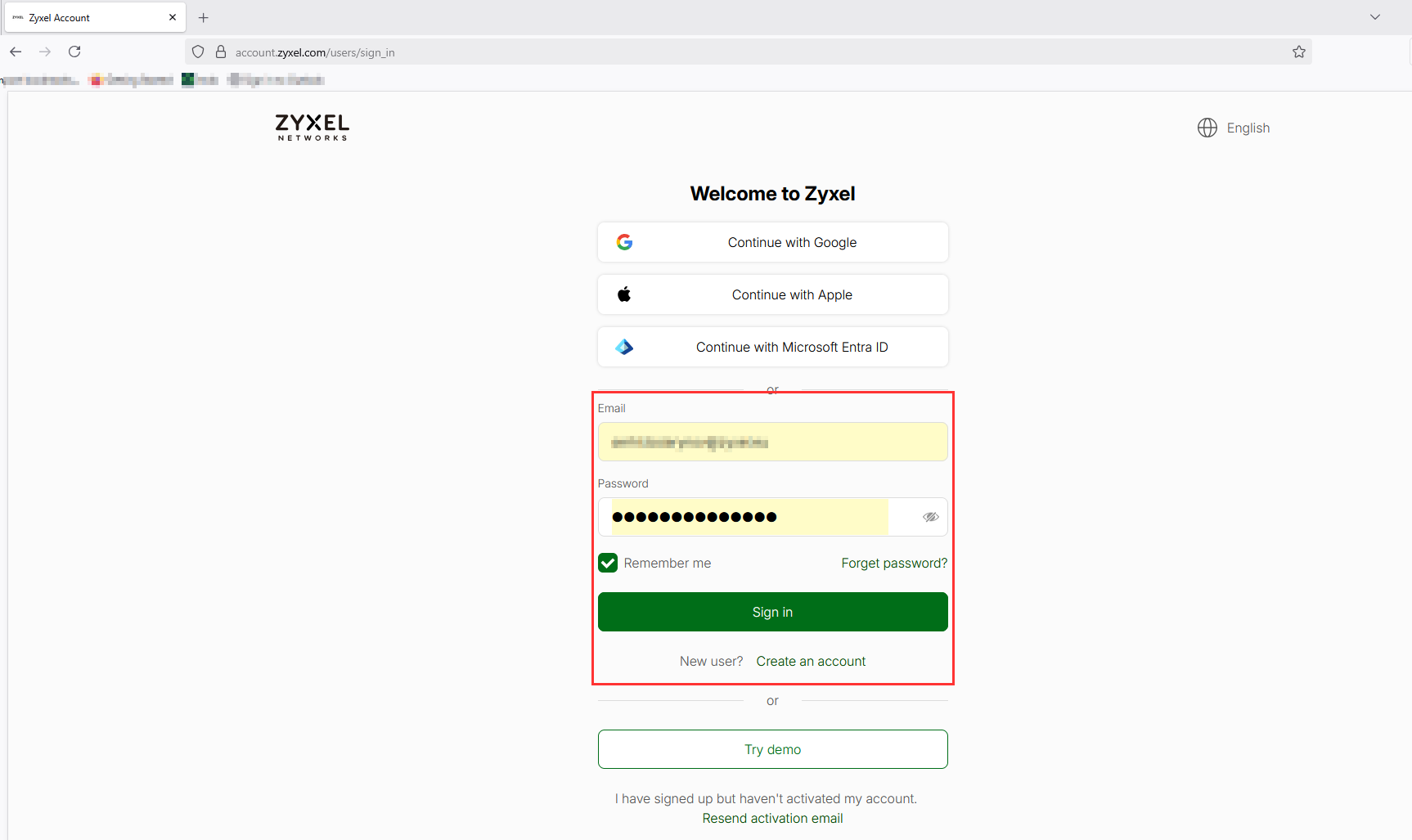Click the Zyxel Networks logo

click(x=312, y=128)
